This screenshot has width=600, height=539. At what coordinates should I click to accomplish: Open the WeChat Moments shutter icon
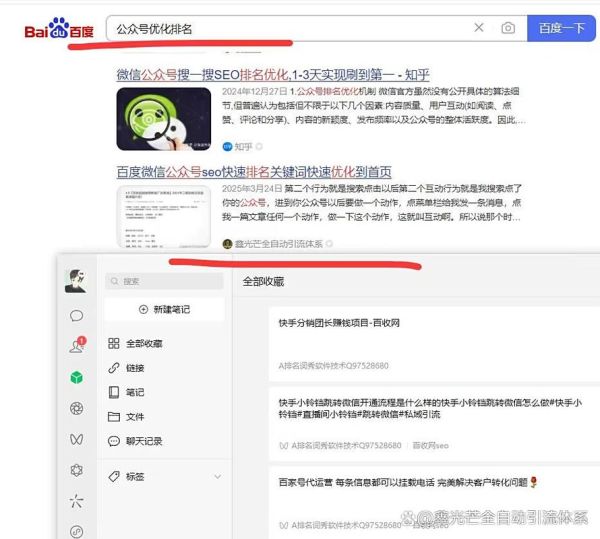[x=77, y=408]
